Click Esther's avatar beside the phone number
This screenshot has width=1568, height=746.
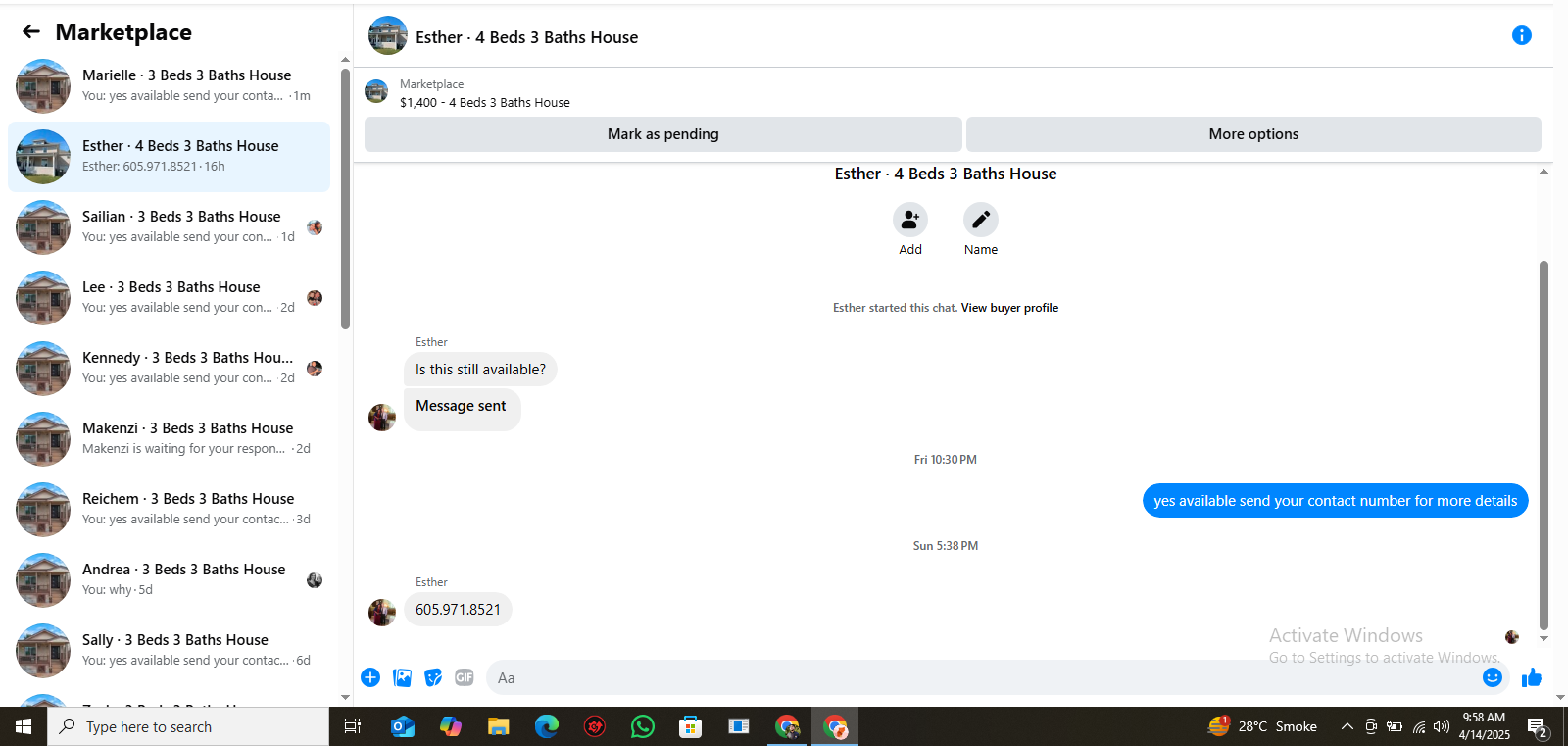[x=382, y=613]
